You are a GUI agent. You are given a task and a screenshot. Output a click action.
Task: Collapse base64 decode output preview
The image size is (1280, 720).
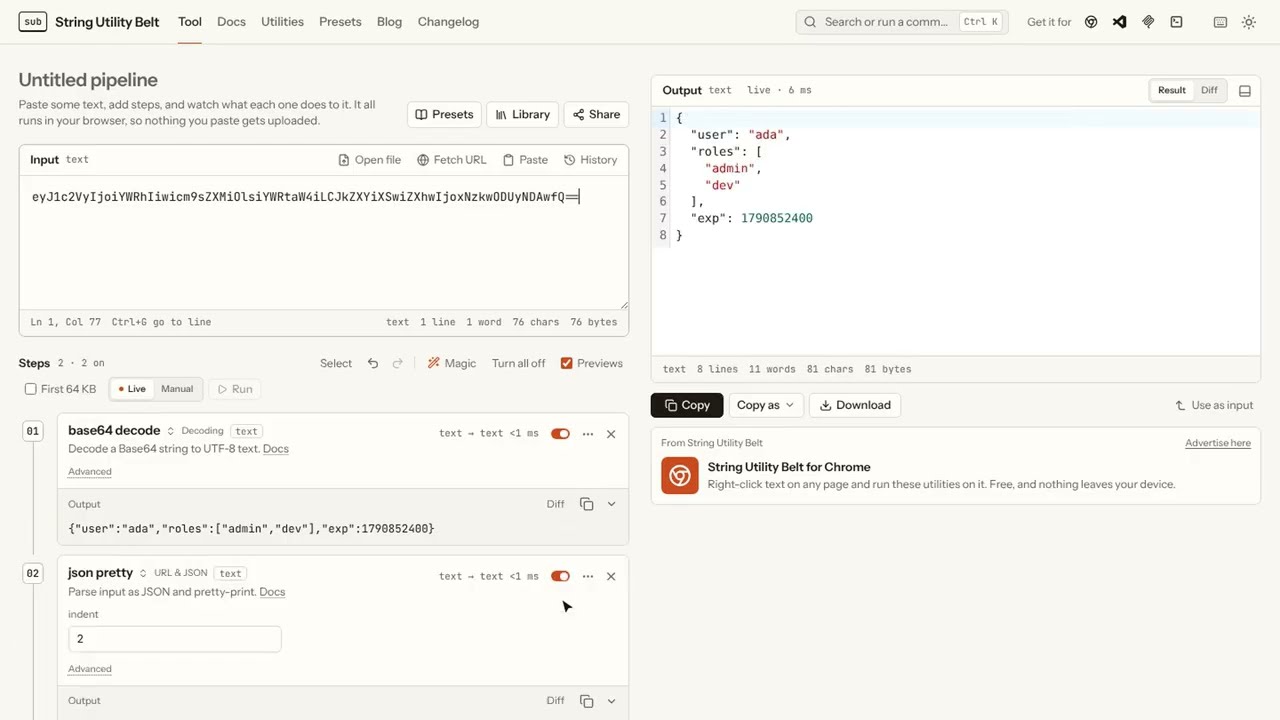coord(611,504)
